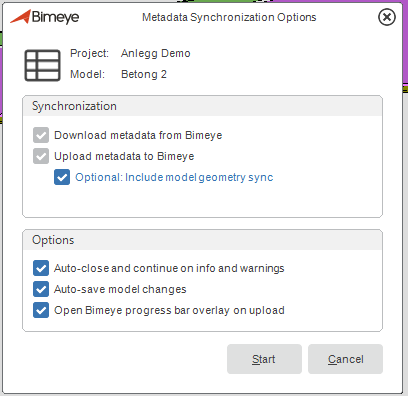The width and height of the screenshot is (408, 396).
Task: Close the dialog with the X icon
Action: coord(387,17)
